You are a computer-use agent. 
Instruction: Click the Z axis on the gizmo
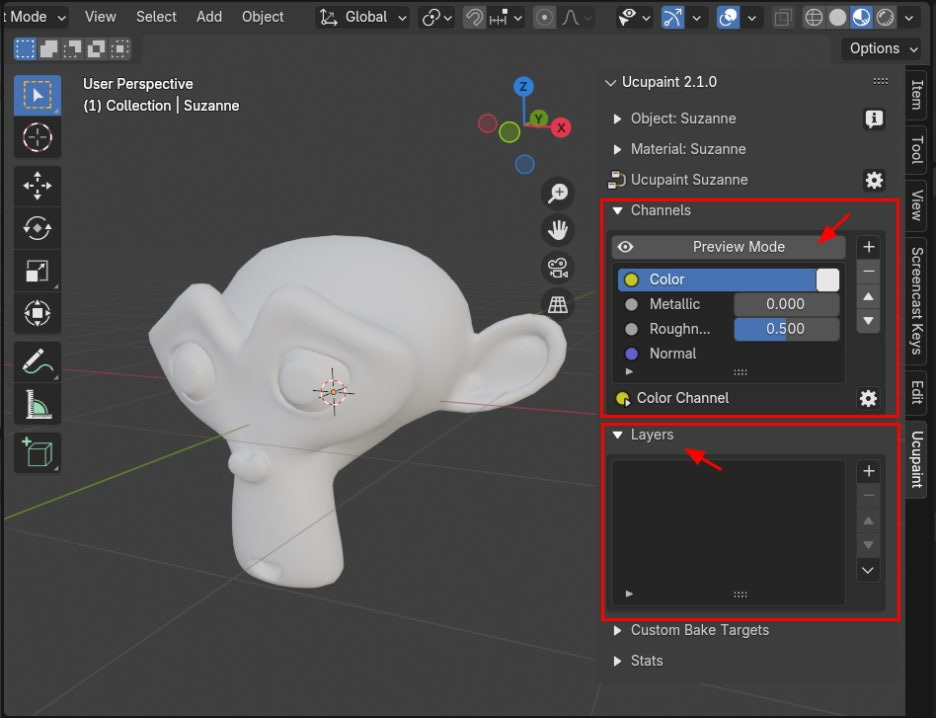point(524,87)
